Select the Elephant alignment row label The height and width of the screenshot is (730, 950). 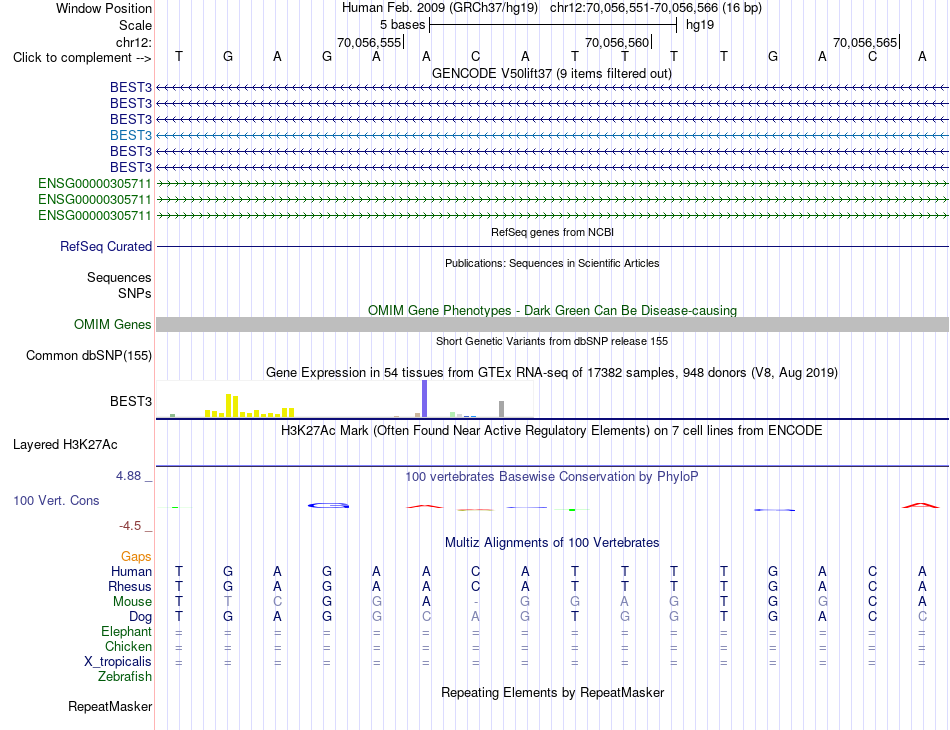126,632
